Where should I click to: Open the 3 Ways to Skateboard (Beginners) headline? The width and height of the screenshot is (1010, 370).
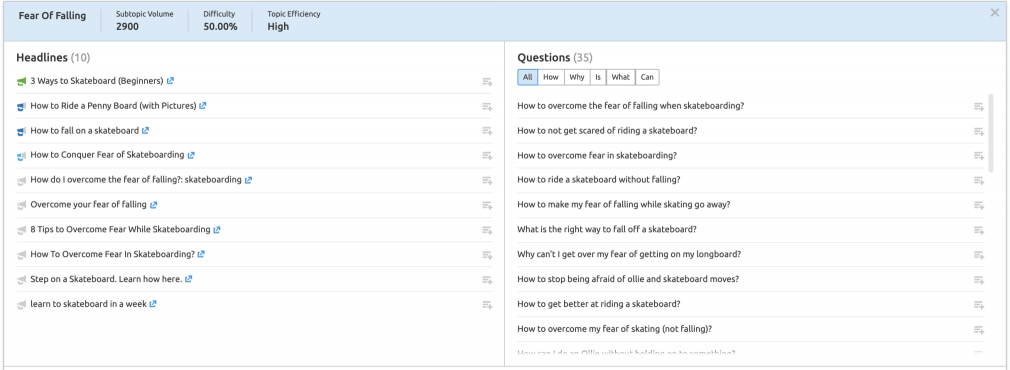97,81
